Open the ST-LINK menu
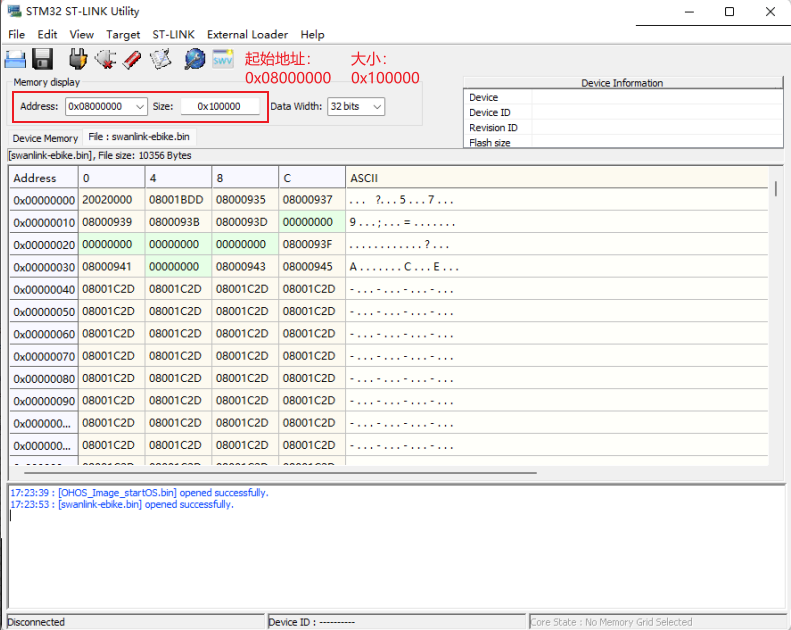Screen dimensions: 791x630 pos(173,34)
